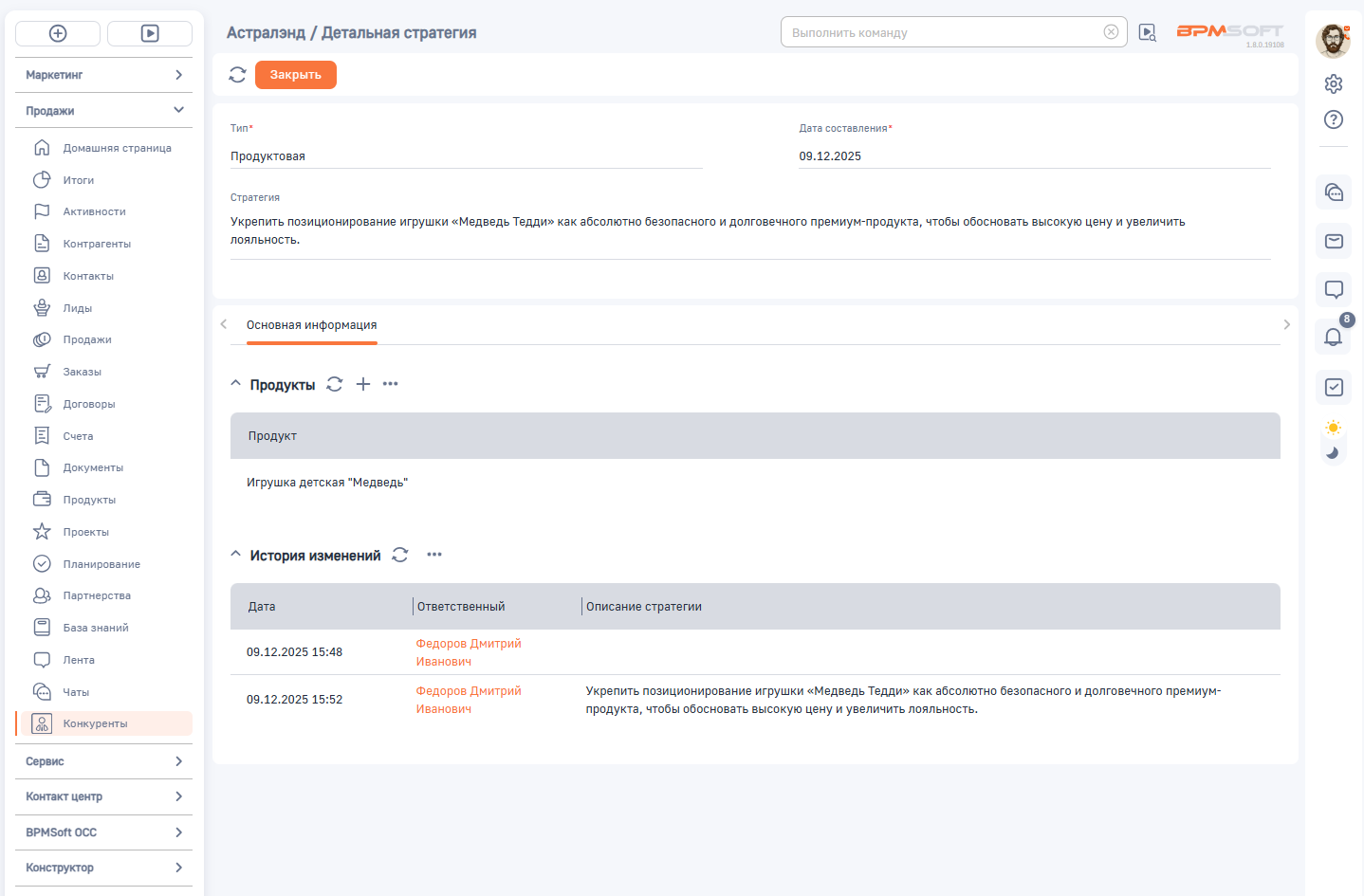The width and height of the screenshot is (1364, 896).
Task: Expand the Маркетинг sidebar group
Action: (103, 75)
